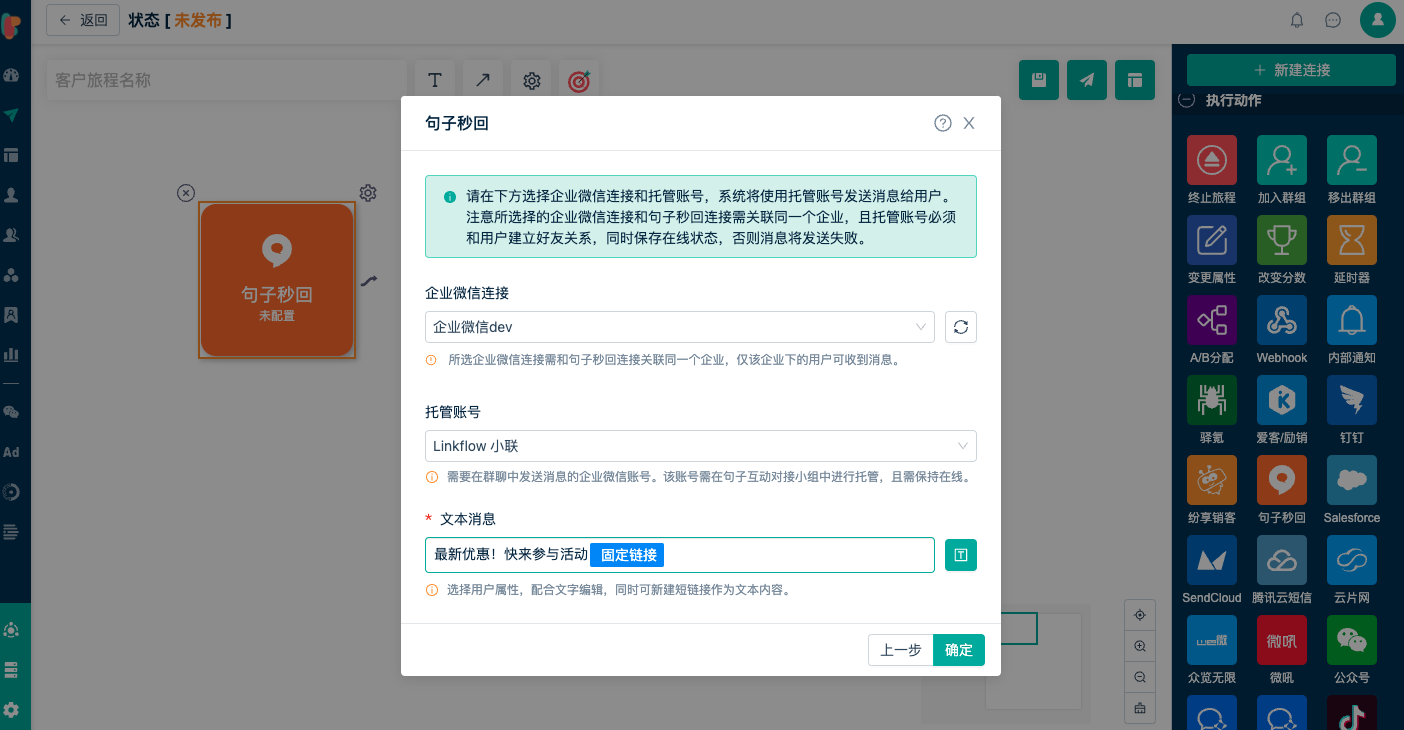Screen dimensions: 1404x730
Task: Click the 确定 button
Action: pos(959,650)
